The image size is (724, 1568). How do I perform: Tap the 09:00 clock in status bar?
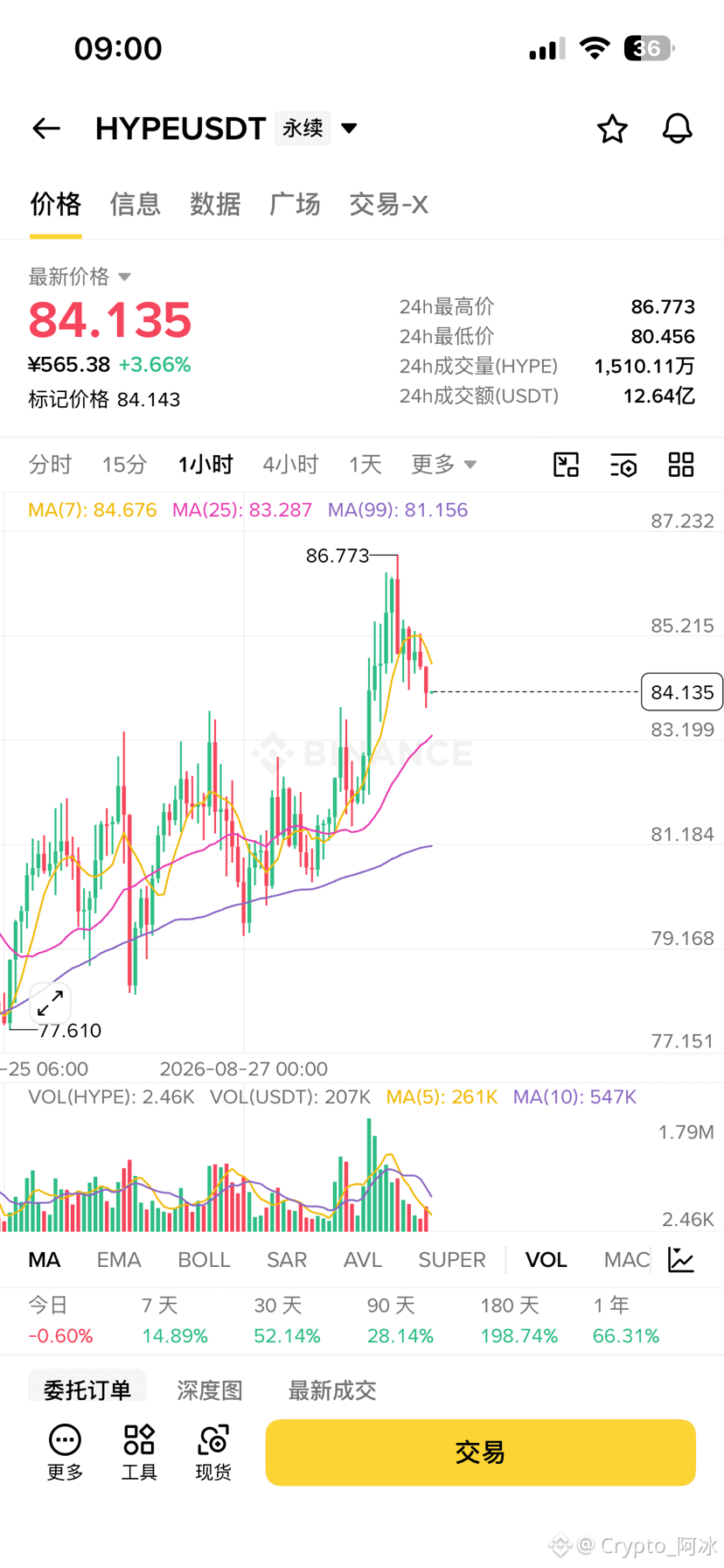[x=118, y=48]
